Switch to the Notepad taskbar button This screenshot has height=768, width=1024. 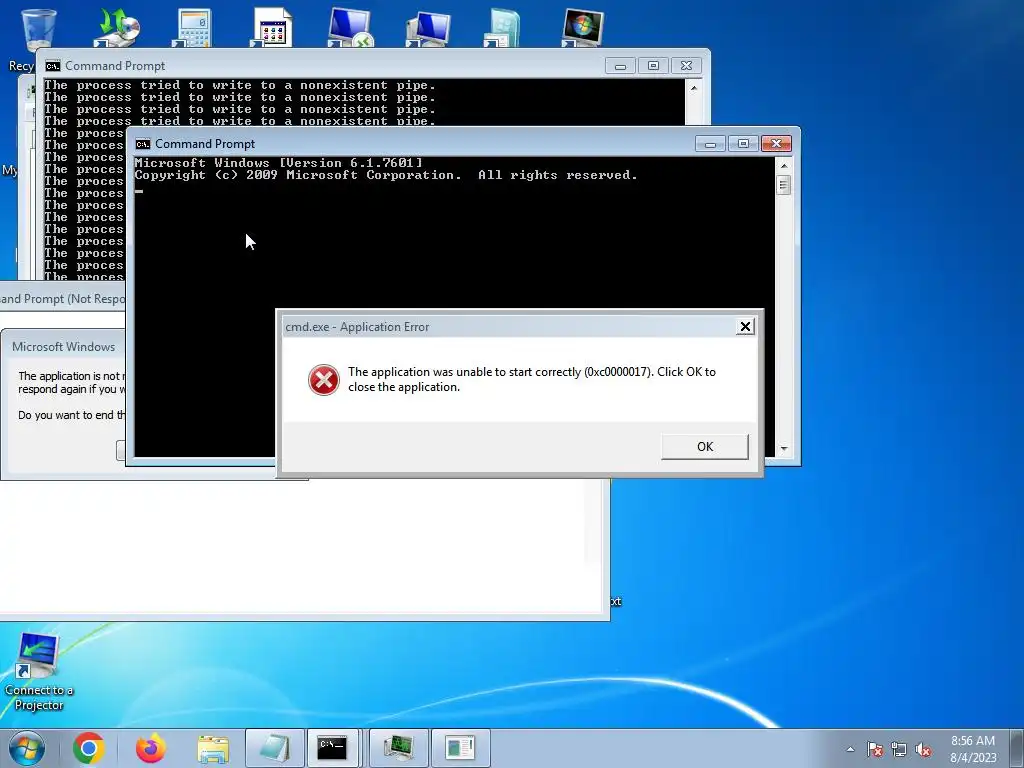click(274, 748)
